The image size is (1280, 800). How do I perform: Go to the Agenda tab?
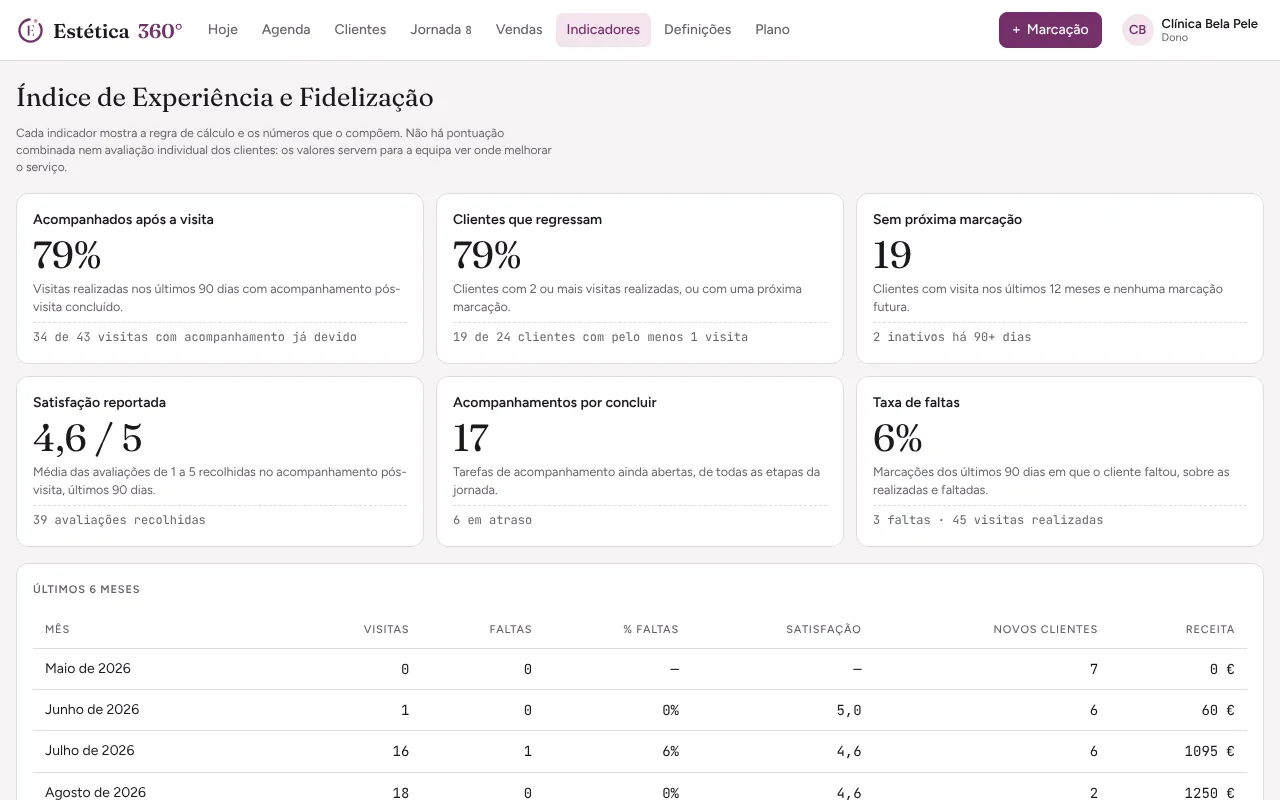tap(286, 30)
